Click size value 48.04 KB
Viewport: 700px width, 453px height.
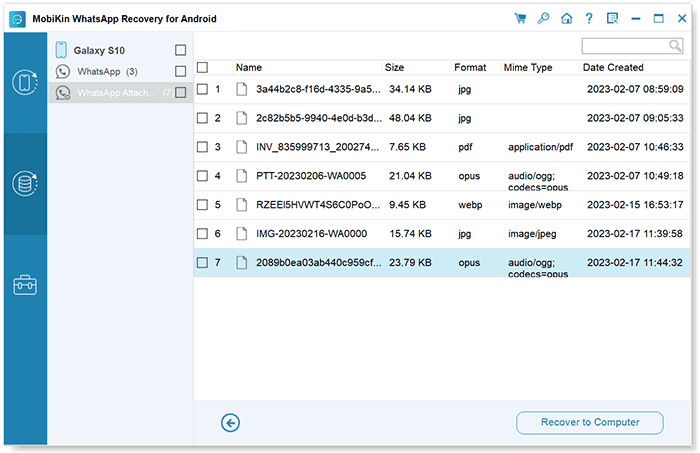point(410,118)
